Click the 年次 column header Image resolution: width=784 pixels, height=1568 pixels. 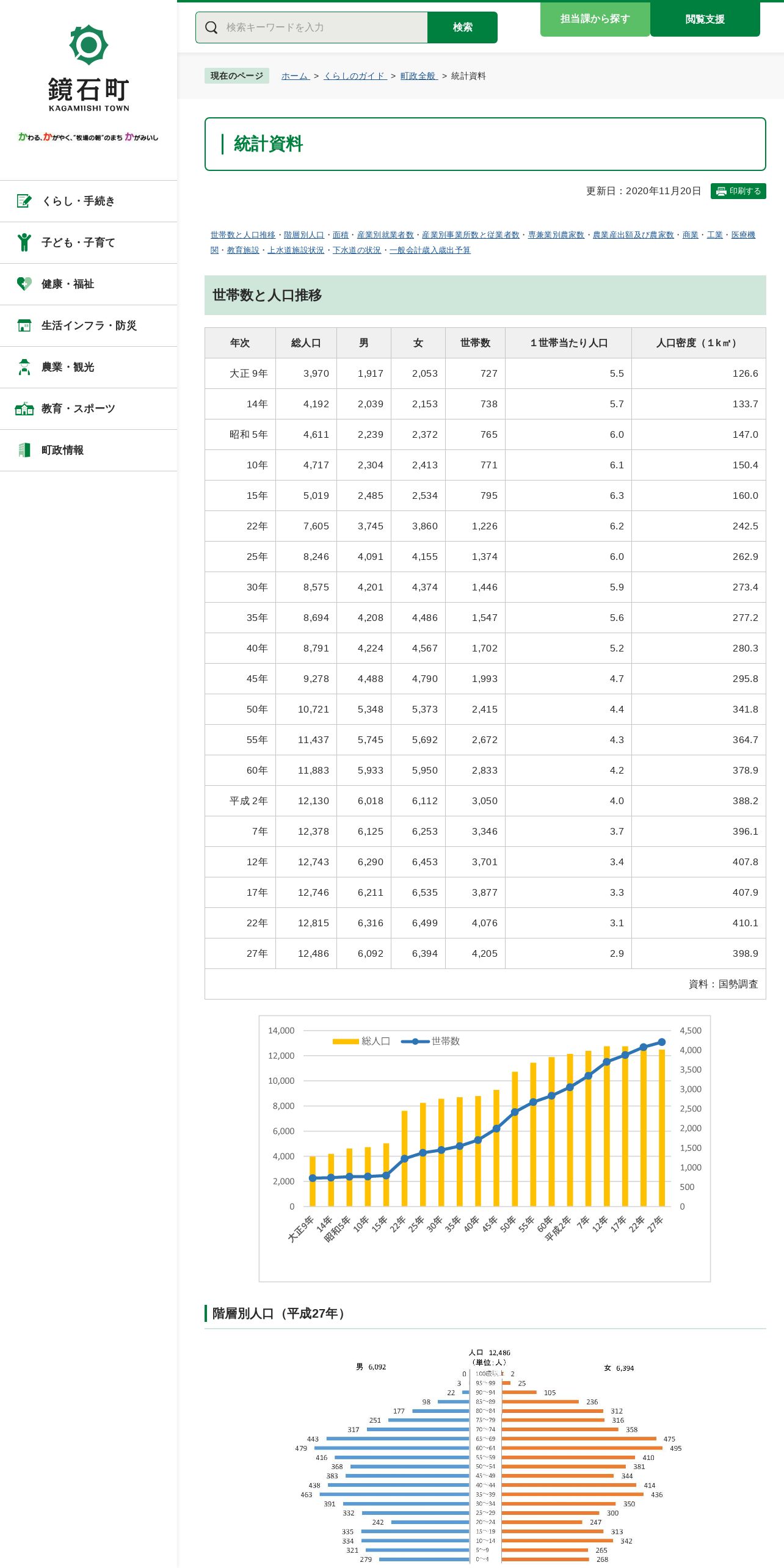[x=240, y=343]
